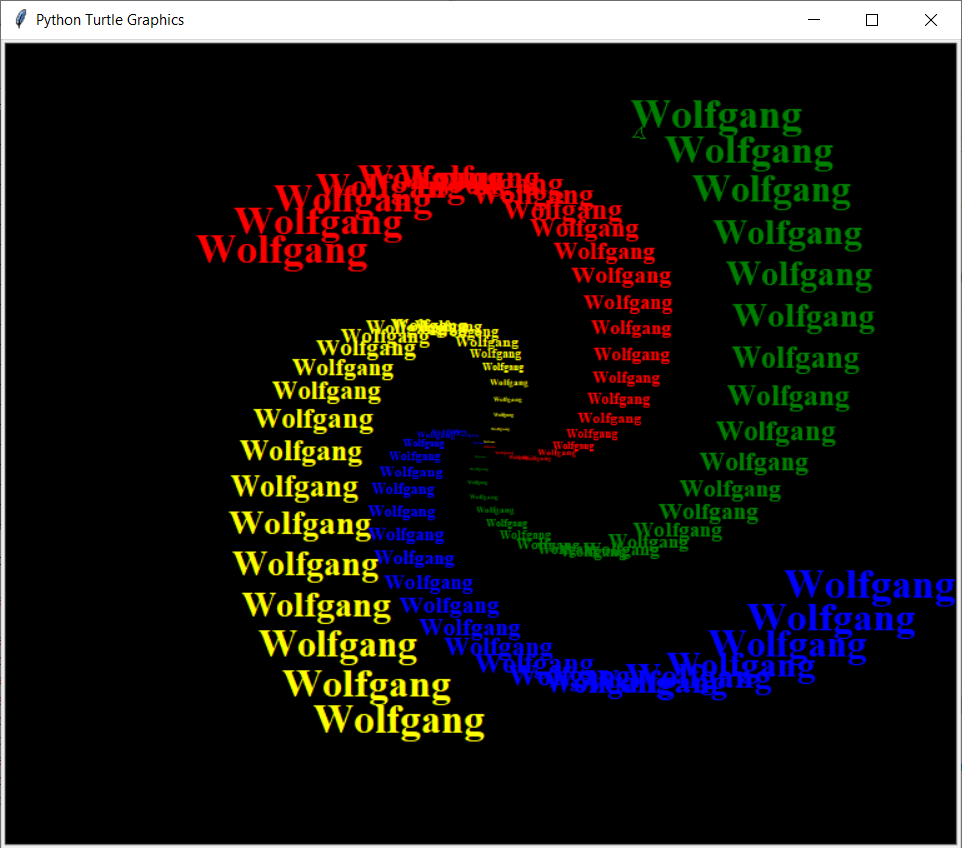Click the fourth yellow Wolfgang from the bottom
Screen dimensions: 962x848
click(317, 606)
